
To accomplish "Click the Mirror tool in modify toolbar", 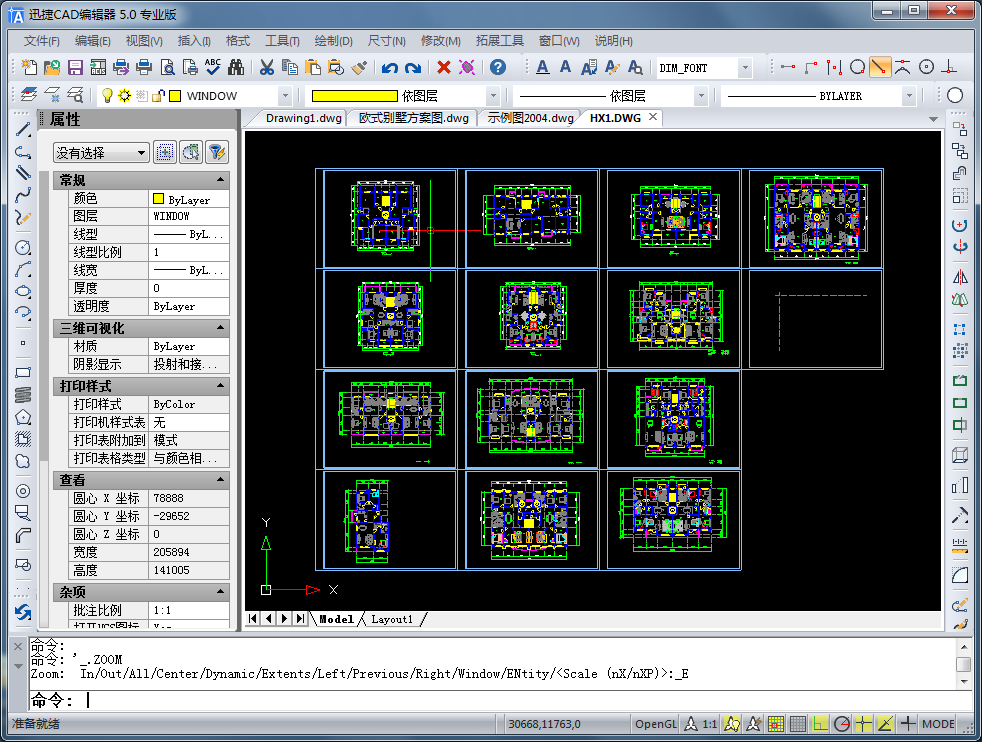I will [960, 277].
